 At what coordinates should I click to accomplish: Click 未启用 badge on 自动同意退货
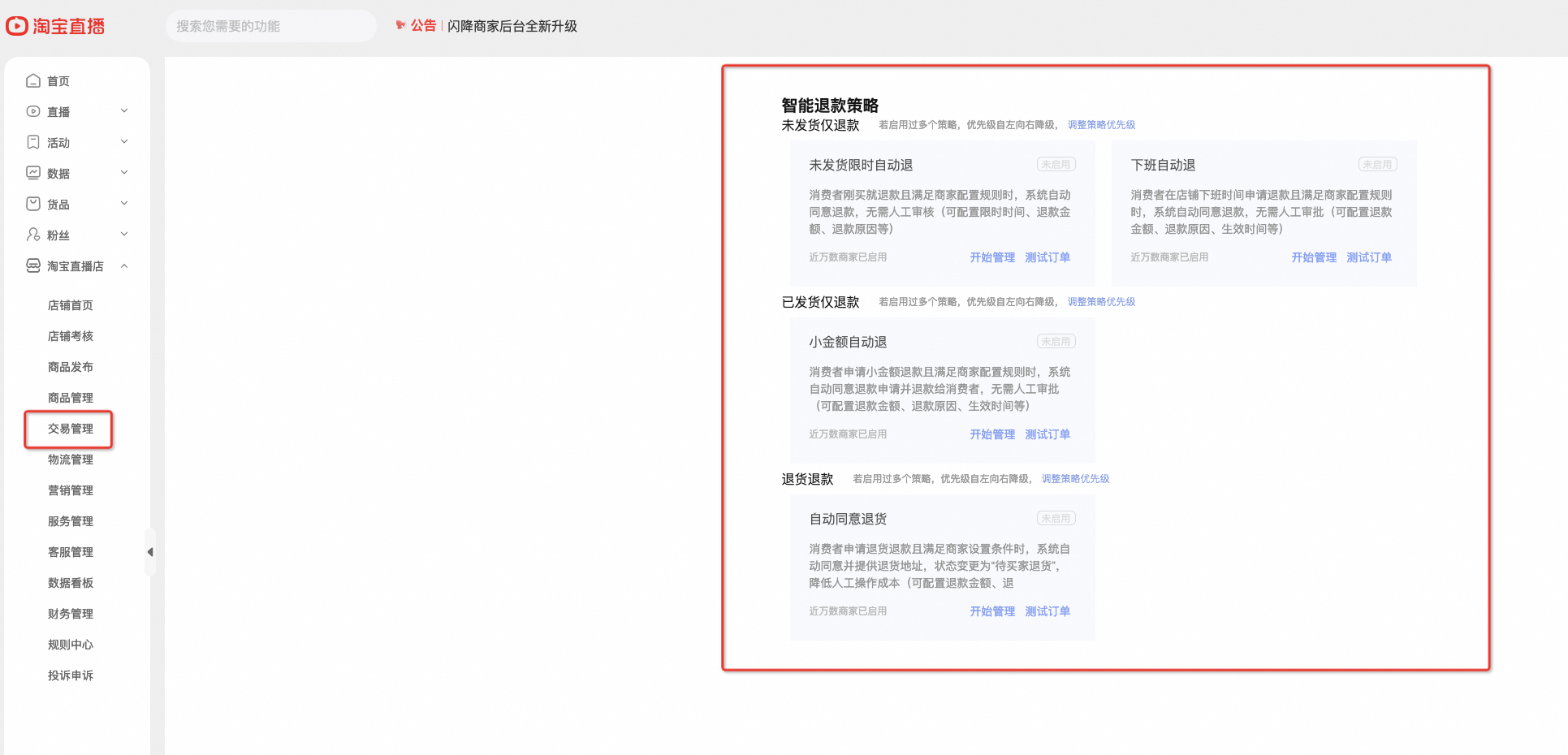(1056, 518)
